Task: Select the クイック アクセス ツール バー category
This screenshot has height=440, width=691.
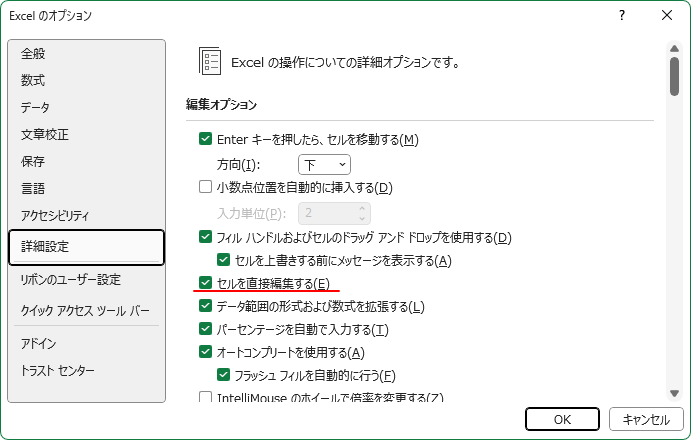Action: [86, 311]
